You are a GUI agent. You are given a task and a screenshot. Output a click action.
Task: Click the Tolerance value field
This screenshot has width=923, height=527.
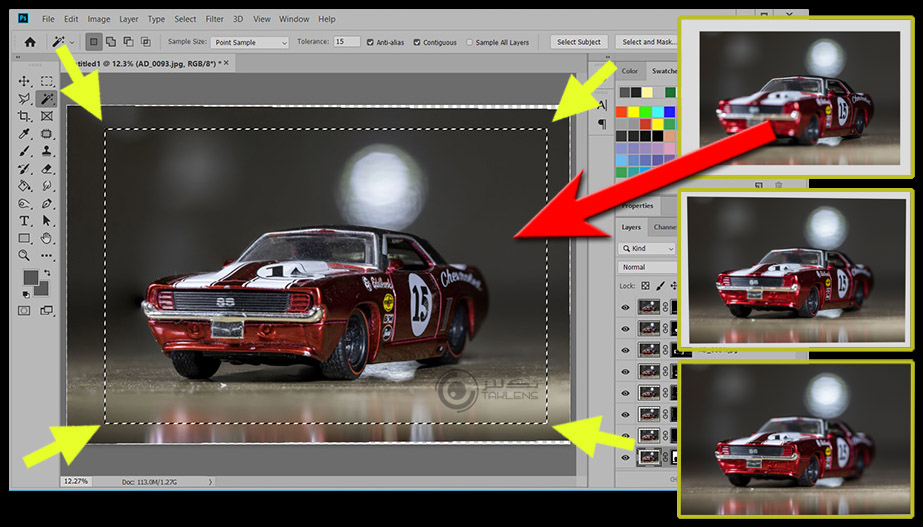pos(346,42)
